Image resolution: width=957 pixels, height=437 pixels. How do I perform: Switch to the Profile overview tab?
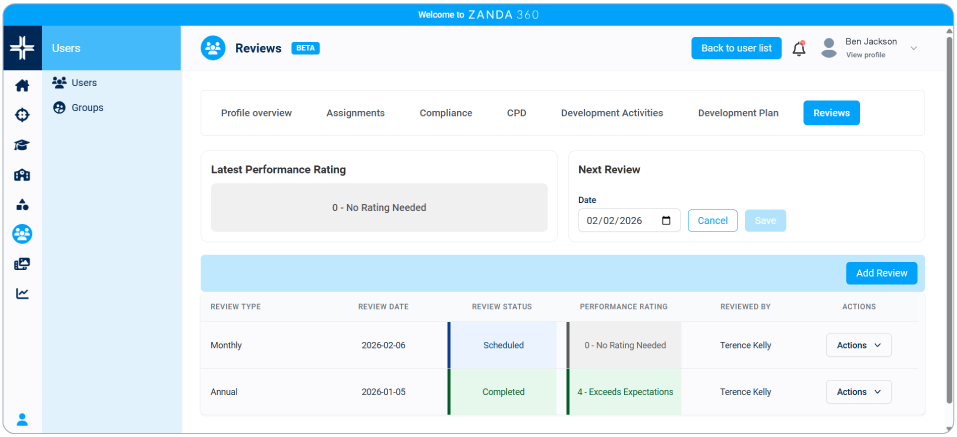click(256, 113)
